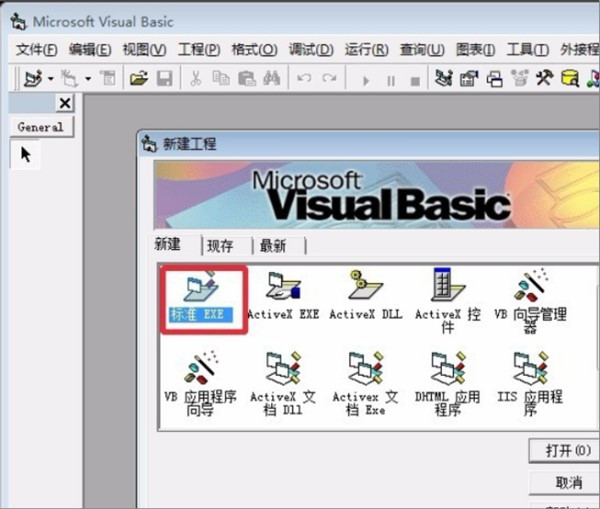The image size is (600, 509).
Task: Expand dropdown arrow beside Add Form icon
Action: coord(88,79)
